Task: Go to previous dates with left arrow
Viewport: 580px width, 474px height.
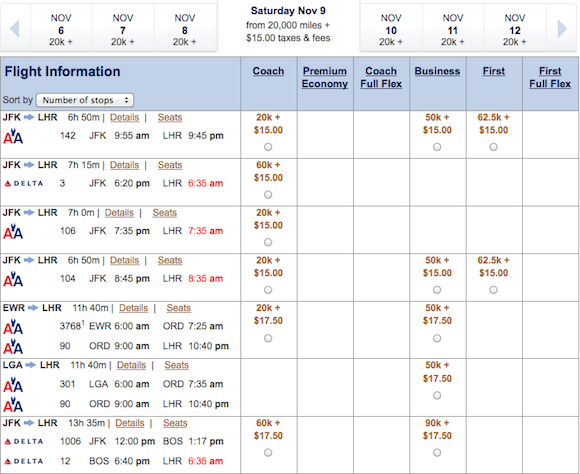Action: 14,29
